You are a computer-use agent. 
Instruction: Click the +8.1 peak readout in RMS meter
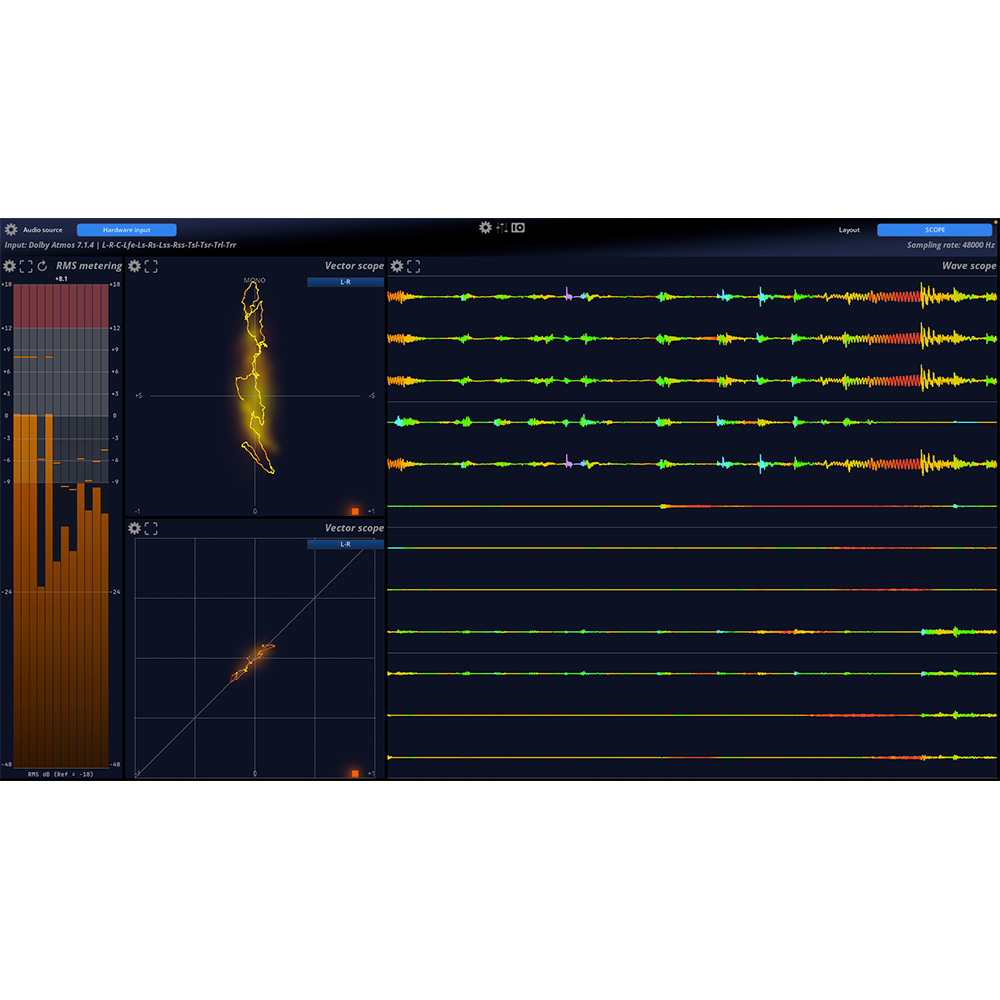click(61, 279)
